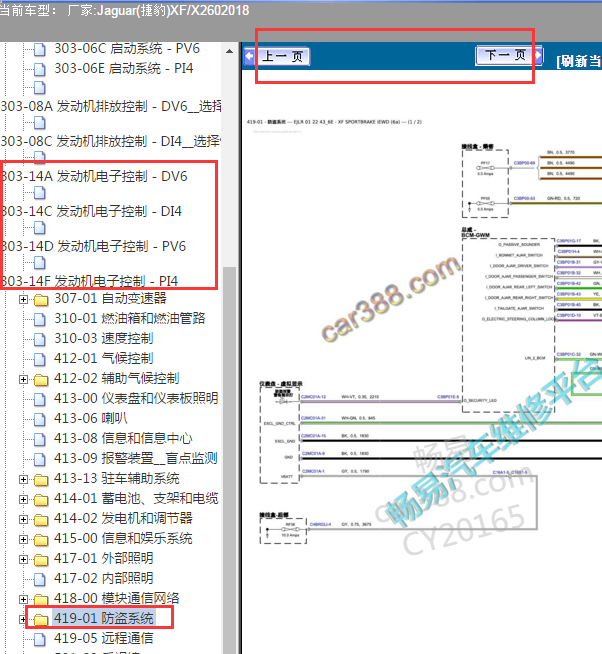Open 310-01 燃油箱和燃油管路 document
The image size is (602, 654).
pyautogui.click(x=129, y=319)
